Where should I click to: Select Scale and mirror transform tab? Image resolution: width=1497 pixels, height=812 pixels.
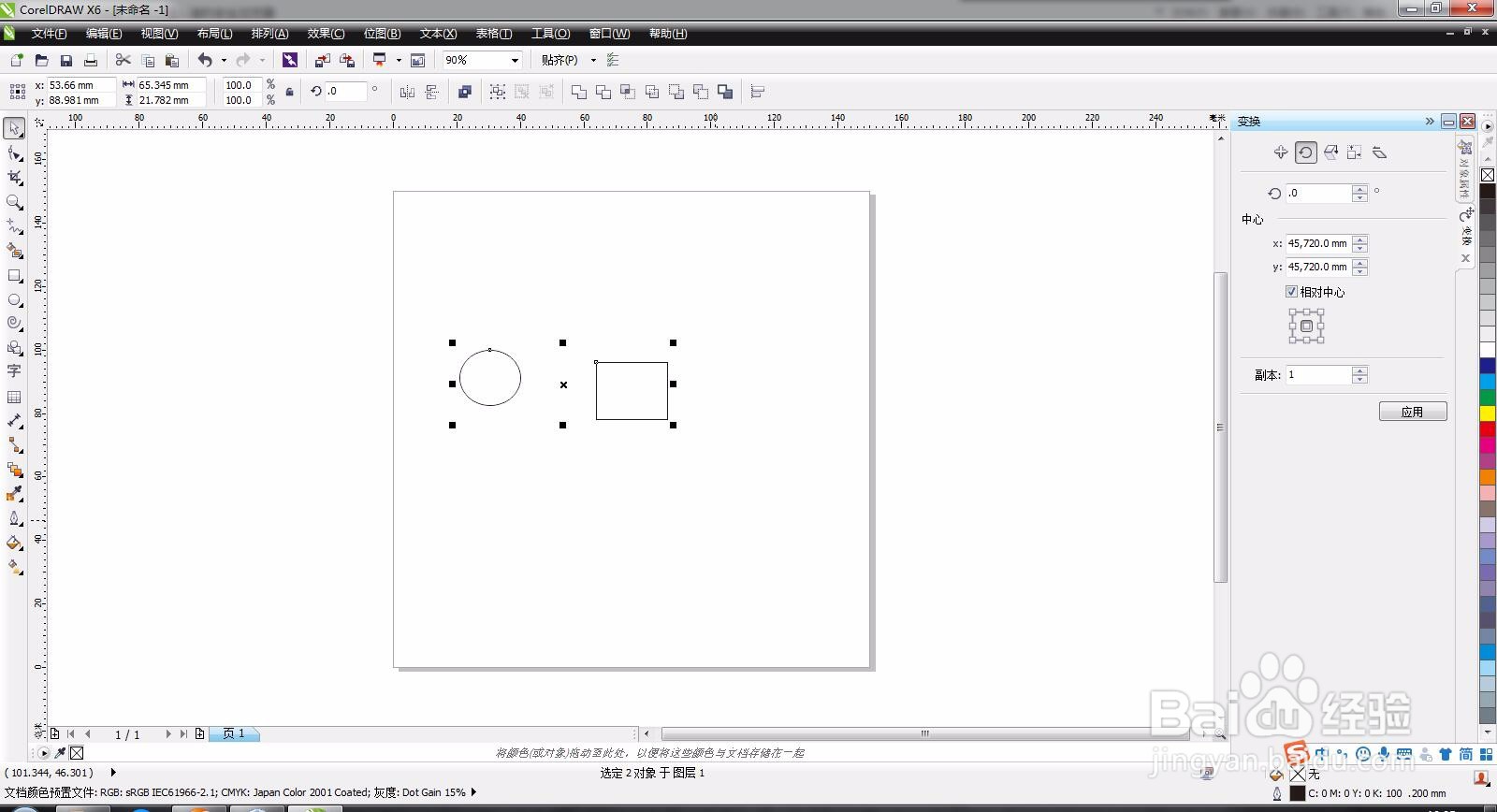(1330, 152)
